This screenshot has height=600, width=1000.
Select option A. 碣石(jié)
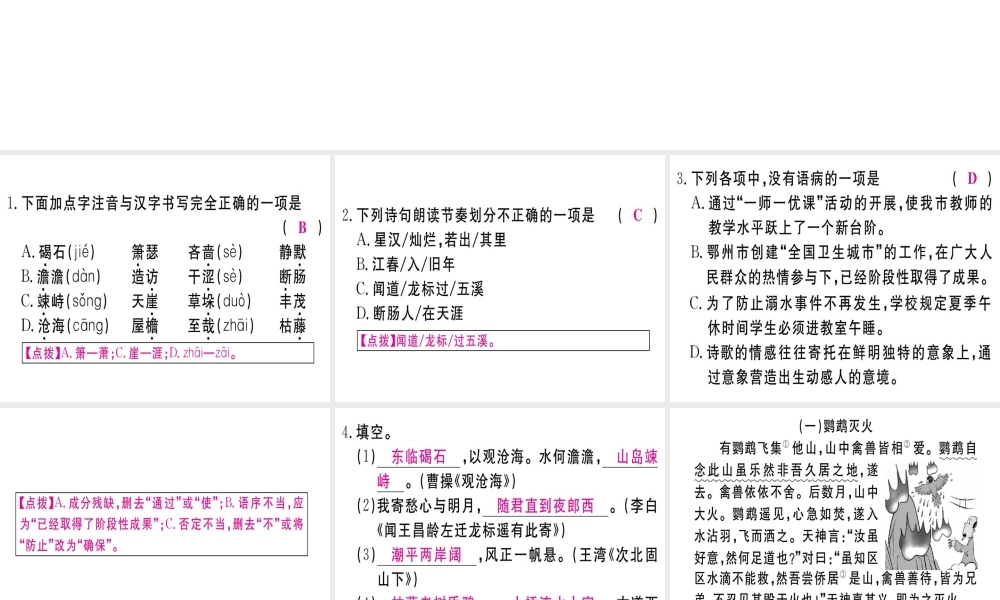coord(58,252)
